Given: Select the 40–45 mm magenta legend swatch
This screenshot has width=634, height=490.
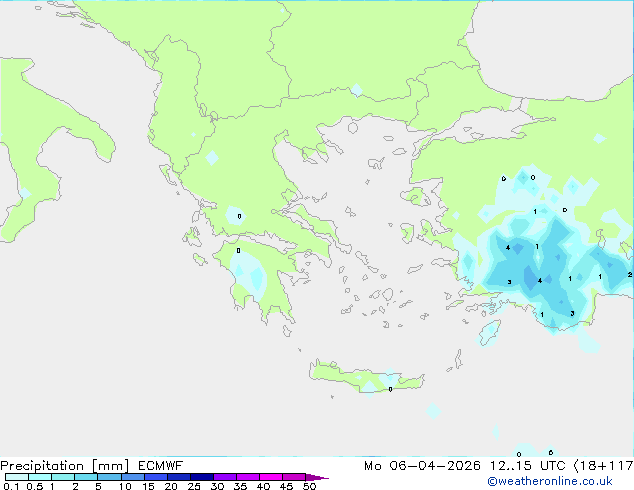Looking at the screenshot, I should point(271,477).
